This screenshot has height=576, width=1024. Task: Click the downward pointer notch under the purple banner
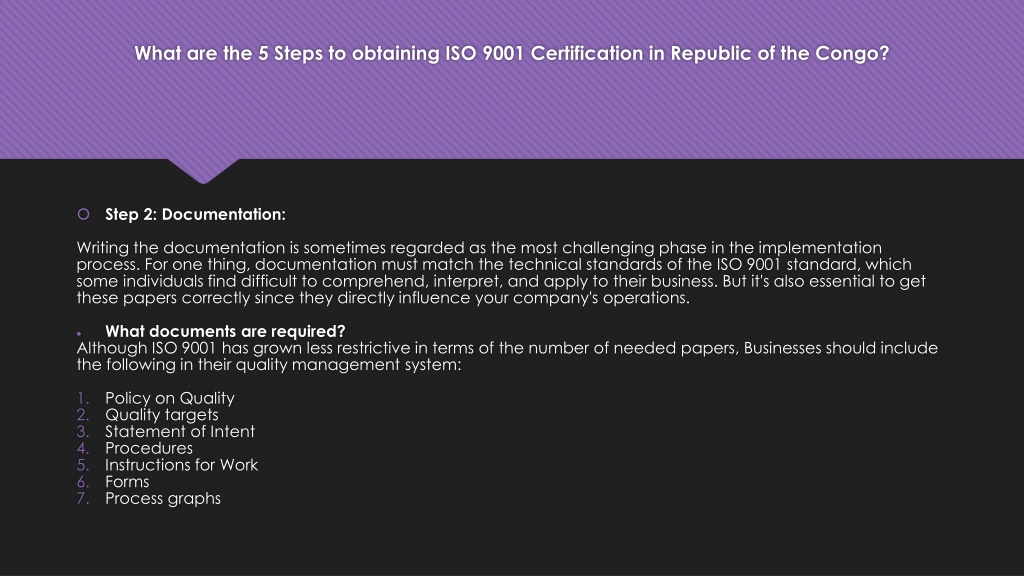click(x=203, y=170)
